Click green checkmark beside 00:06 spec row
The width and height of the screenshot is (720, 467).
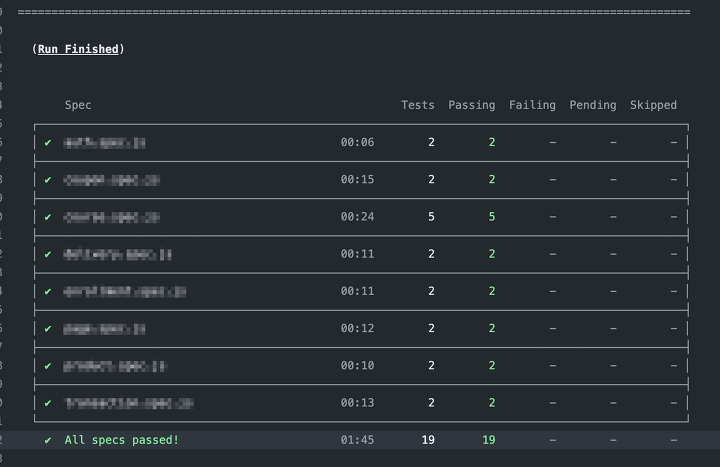[x=48, y=143]
